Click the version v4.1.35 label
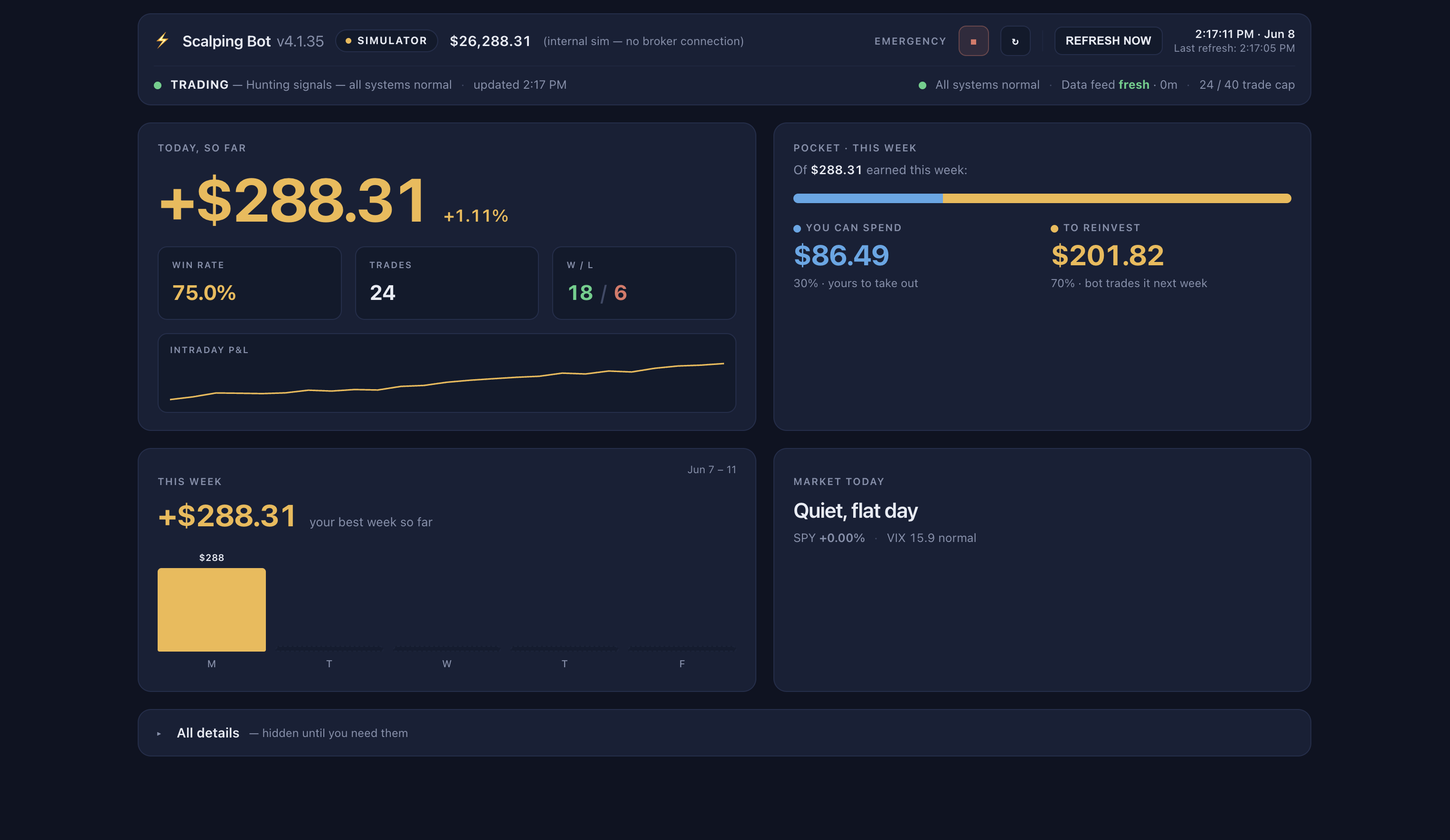This screenshot has height=840, width=1450. (x=301, y=41)
